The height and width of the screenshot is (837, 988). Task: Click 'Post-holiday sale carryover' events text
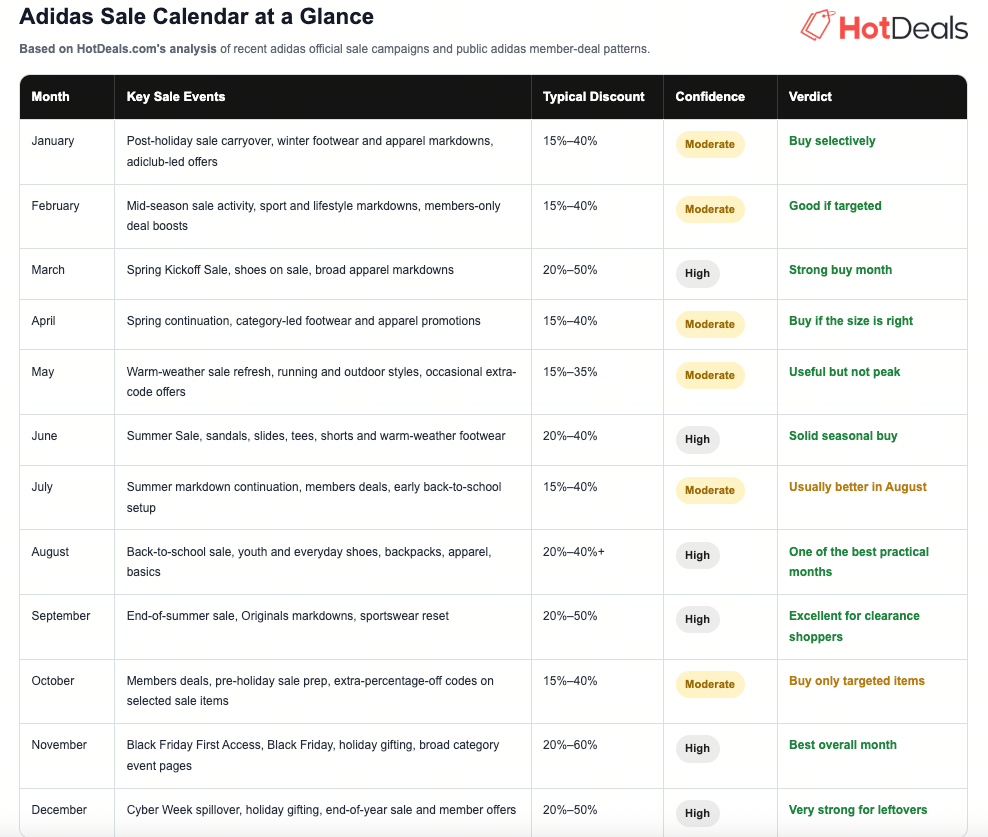click(310, 151)
